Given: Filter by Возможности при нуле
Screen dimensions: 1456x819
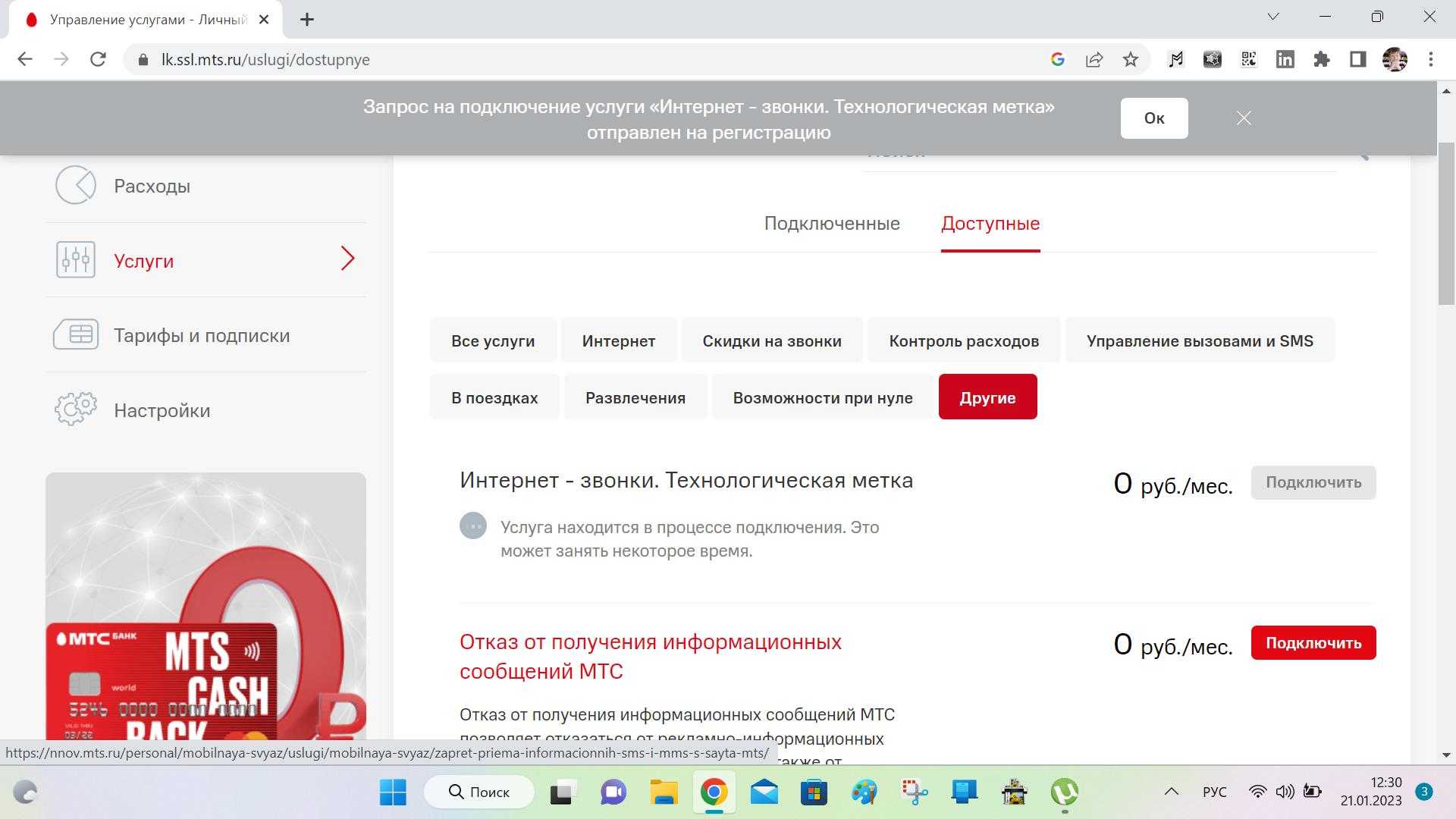Looking at the screenshot, I should (x=823, y=397).
